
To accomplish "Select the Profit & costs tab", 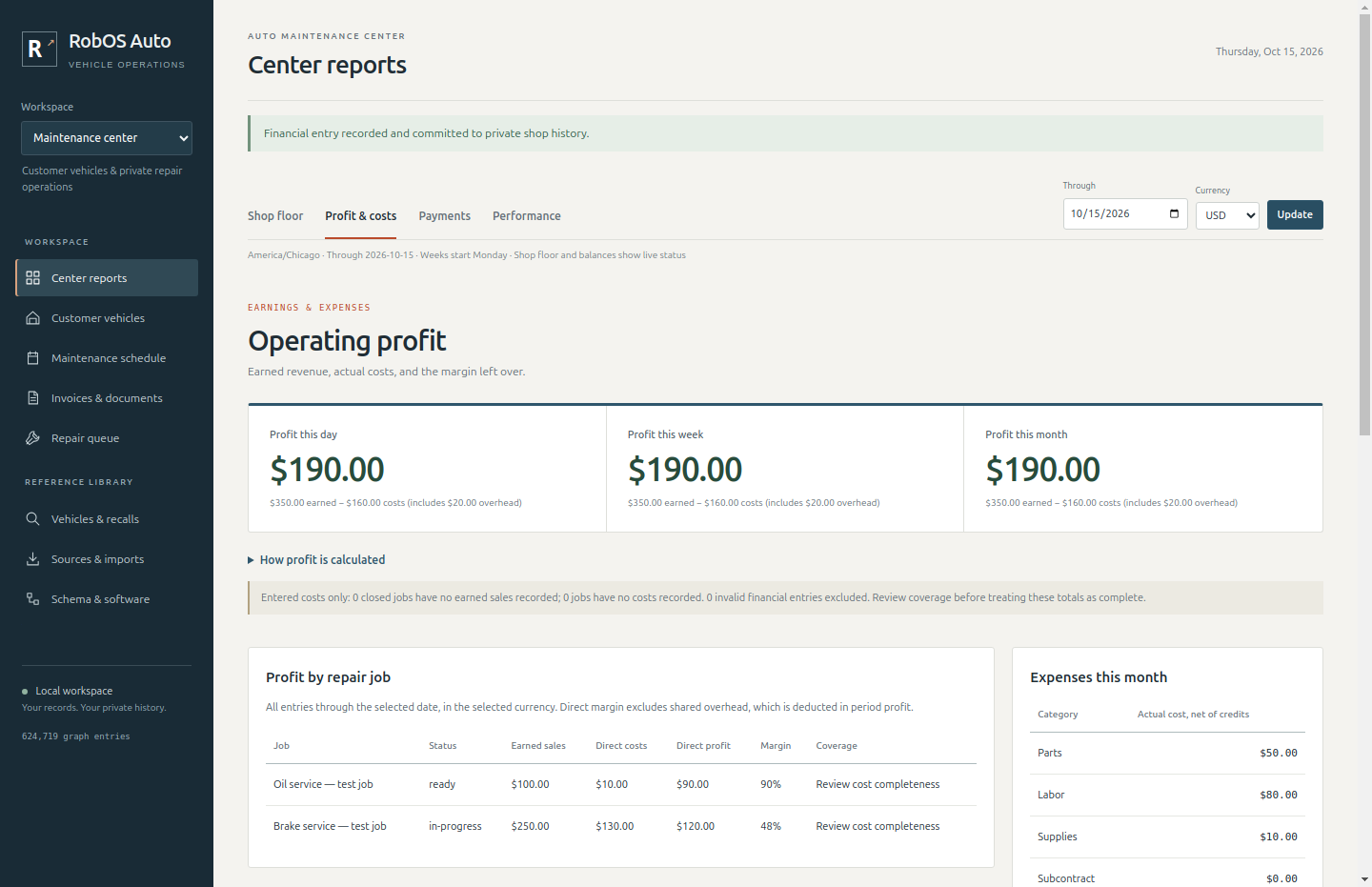I will (x=361, y=216).
